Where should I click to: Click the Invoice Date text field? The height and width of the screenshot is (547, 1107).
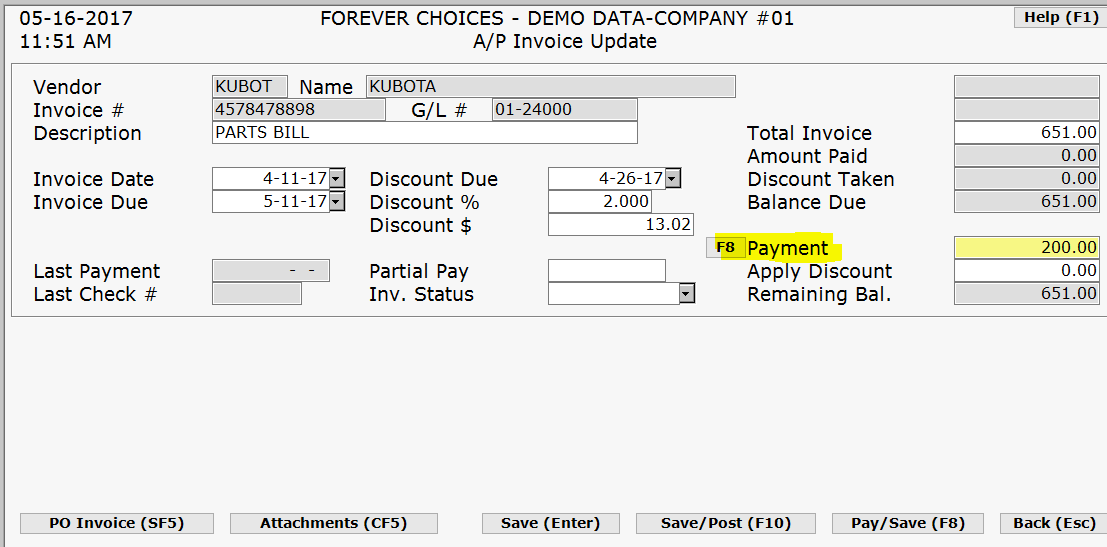click(x=270, y=178)
